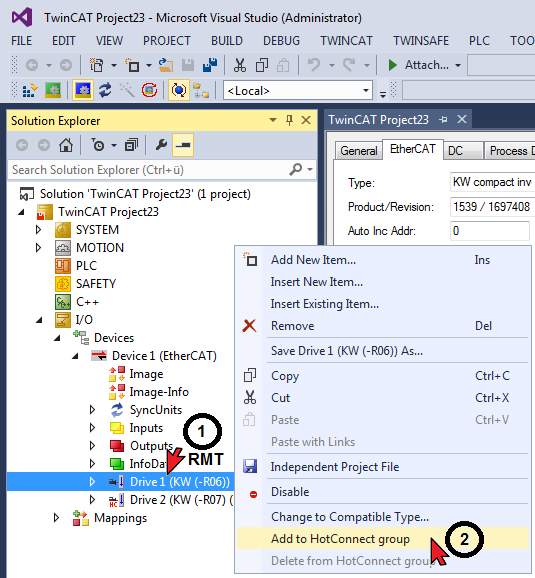Choose Copy in the context menu

tap(383, 376)
